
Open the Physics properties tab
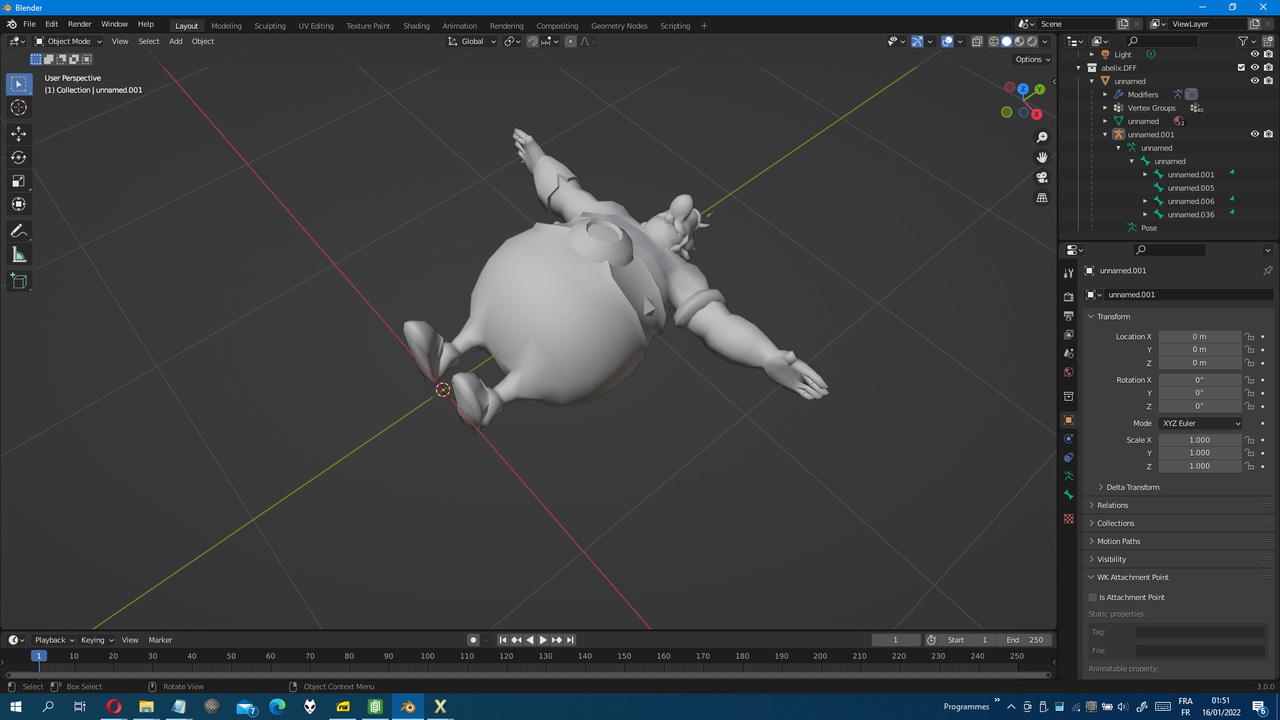[x=1068, y=439]
